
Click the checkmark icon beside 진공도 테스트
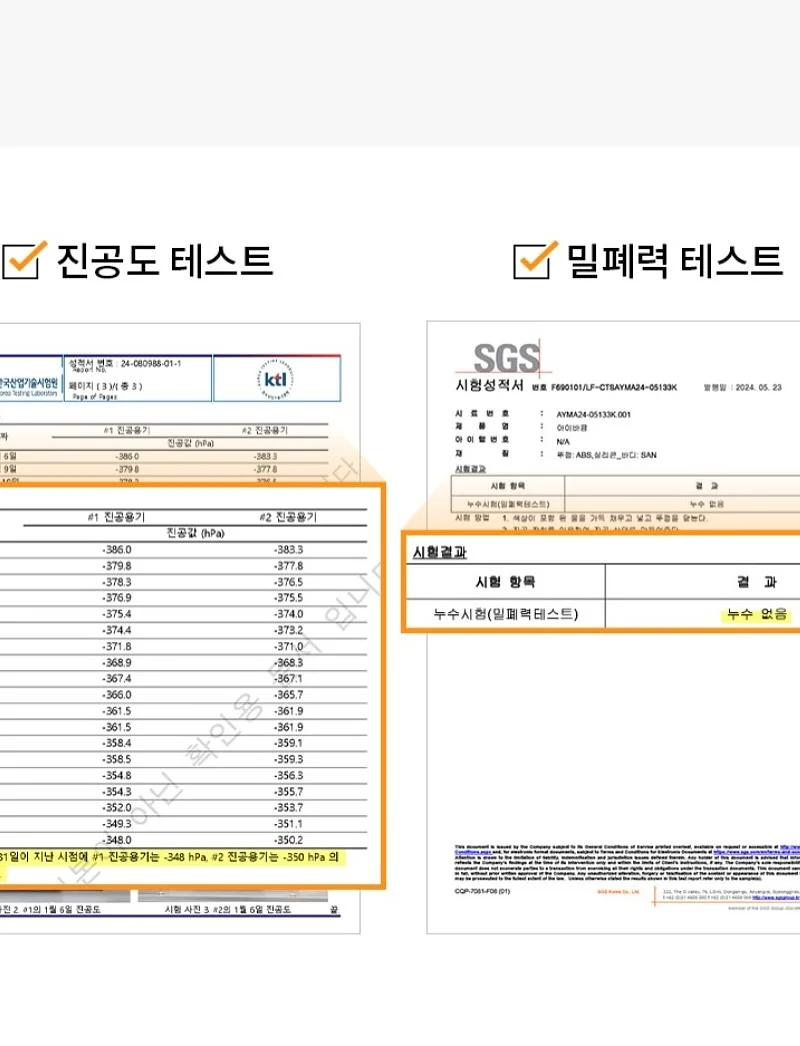pos(24,259)
